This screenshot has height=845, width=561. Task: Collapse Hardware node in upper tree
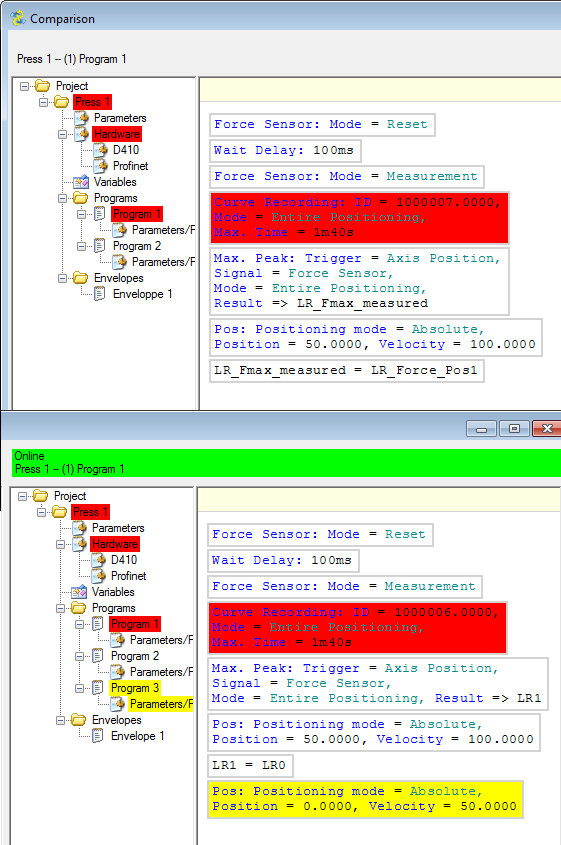click(x=63, y=134)
